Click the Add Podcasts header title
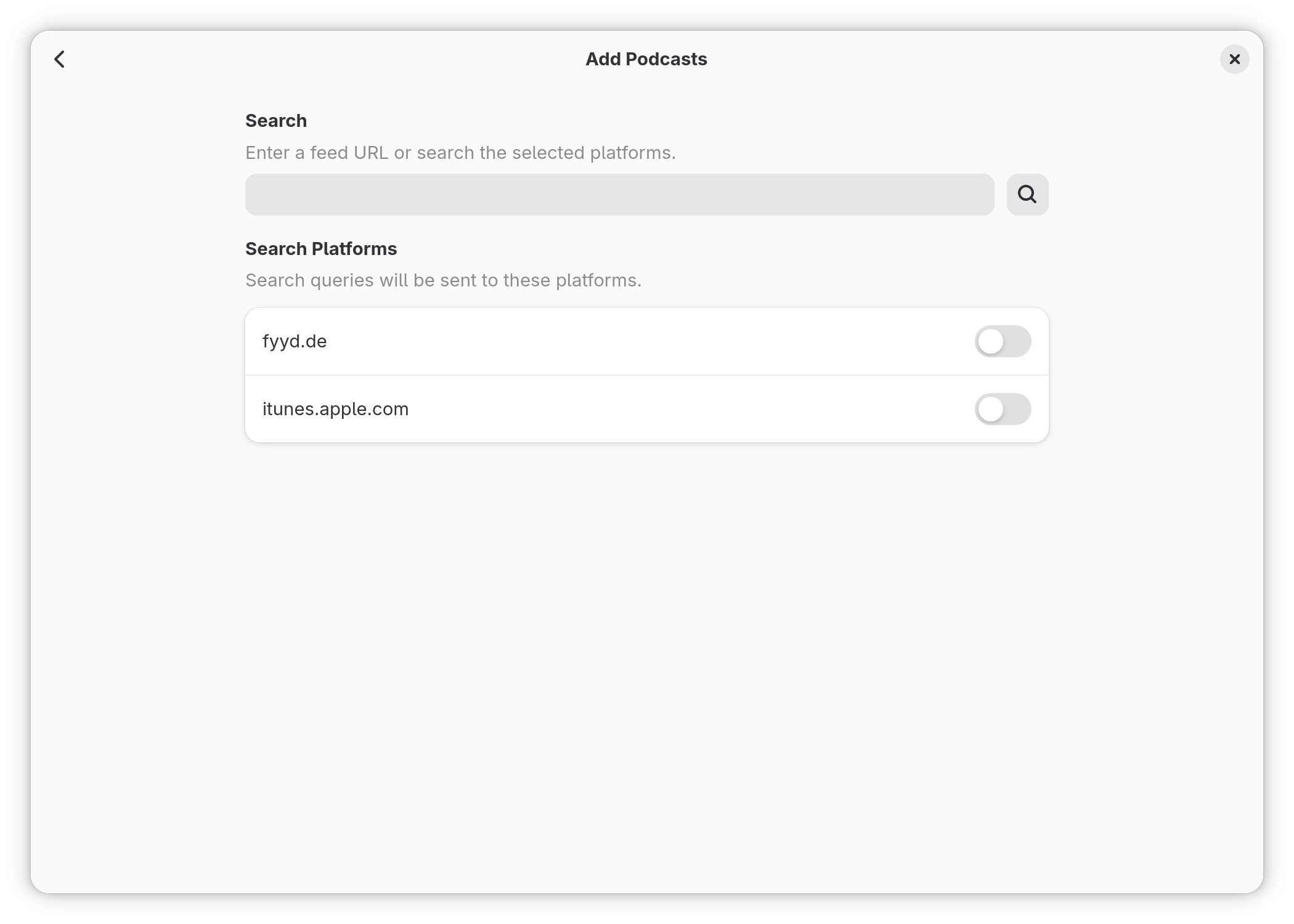The height and width of the screenshot is (924, 1294). 646,59
